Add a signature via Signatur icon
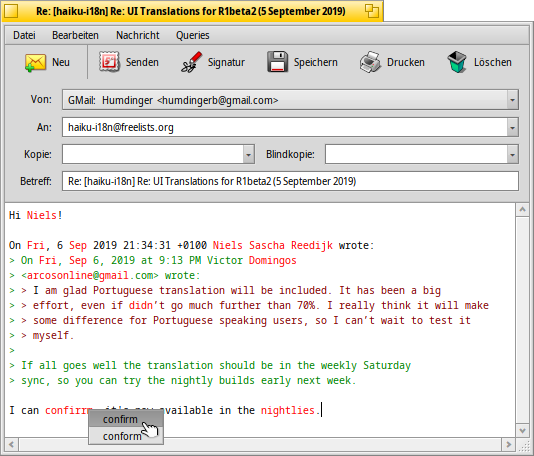This screenshot has width=534, height=456. click(x=191, y=62)
